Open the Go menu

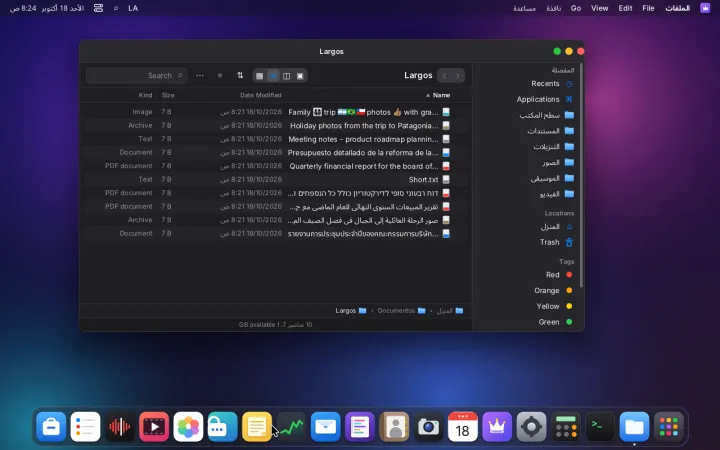pos(576,8)
